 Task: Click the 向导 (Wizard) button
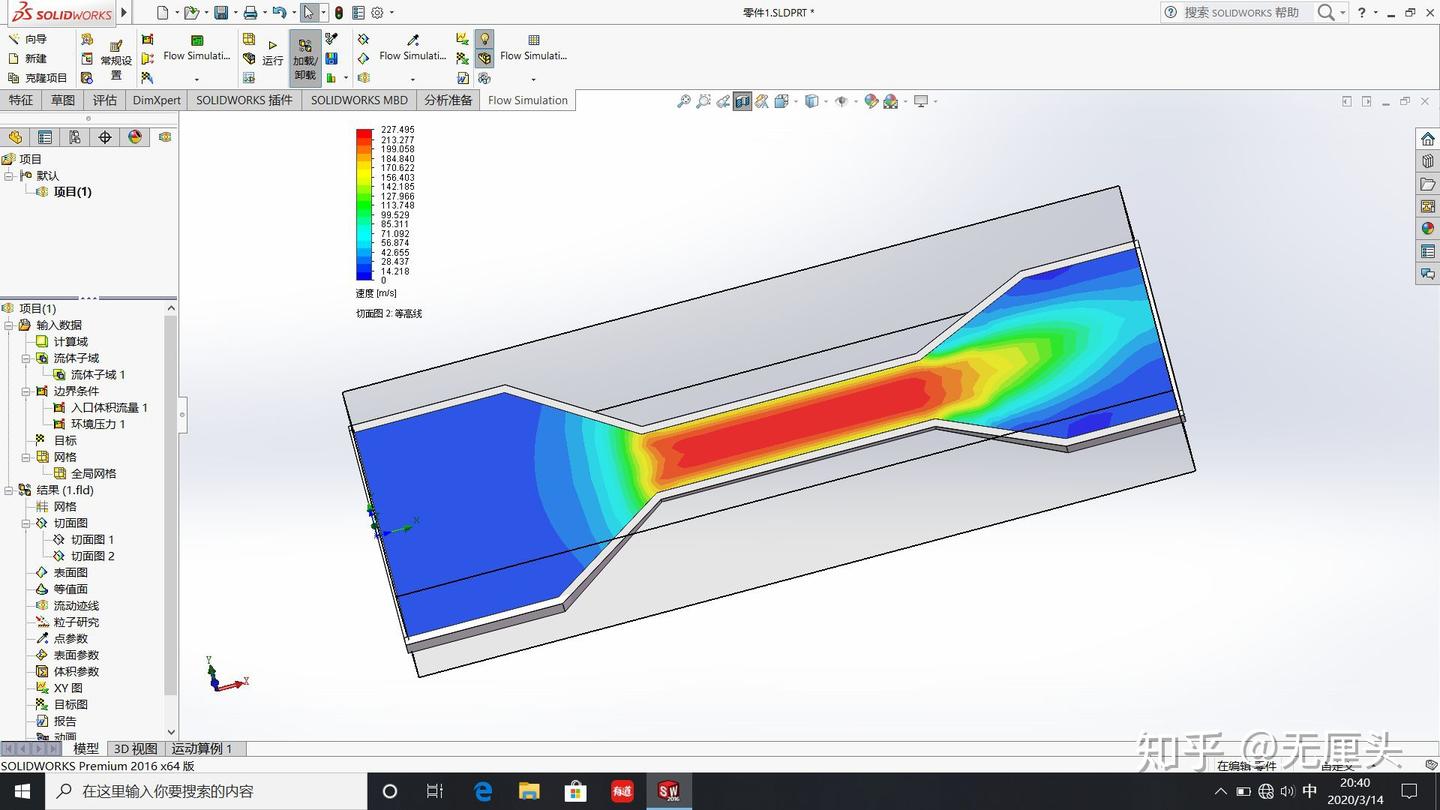pos(27,39)
